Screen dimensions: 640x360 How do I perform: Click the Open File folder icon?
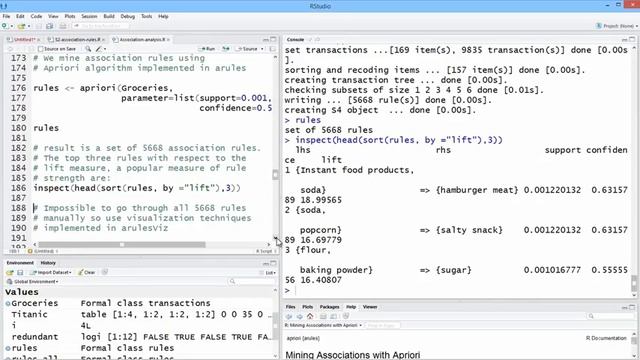coord(21,26)
